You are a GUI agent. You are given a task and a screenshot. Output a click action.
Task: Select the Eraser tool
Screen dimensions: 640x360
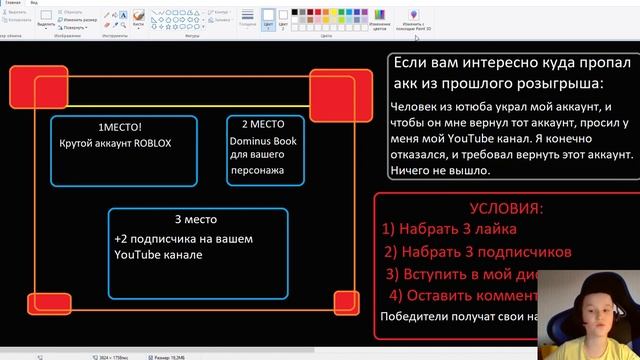pos(107,25)
